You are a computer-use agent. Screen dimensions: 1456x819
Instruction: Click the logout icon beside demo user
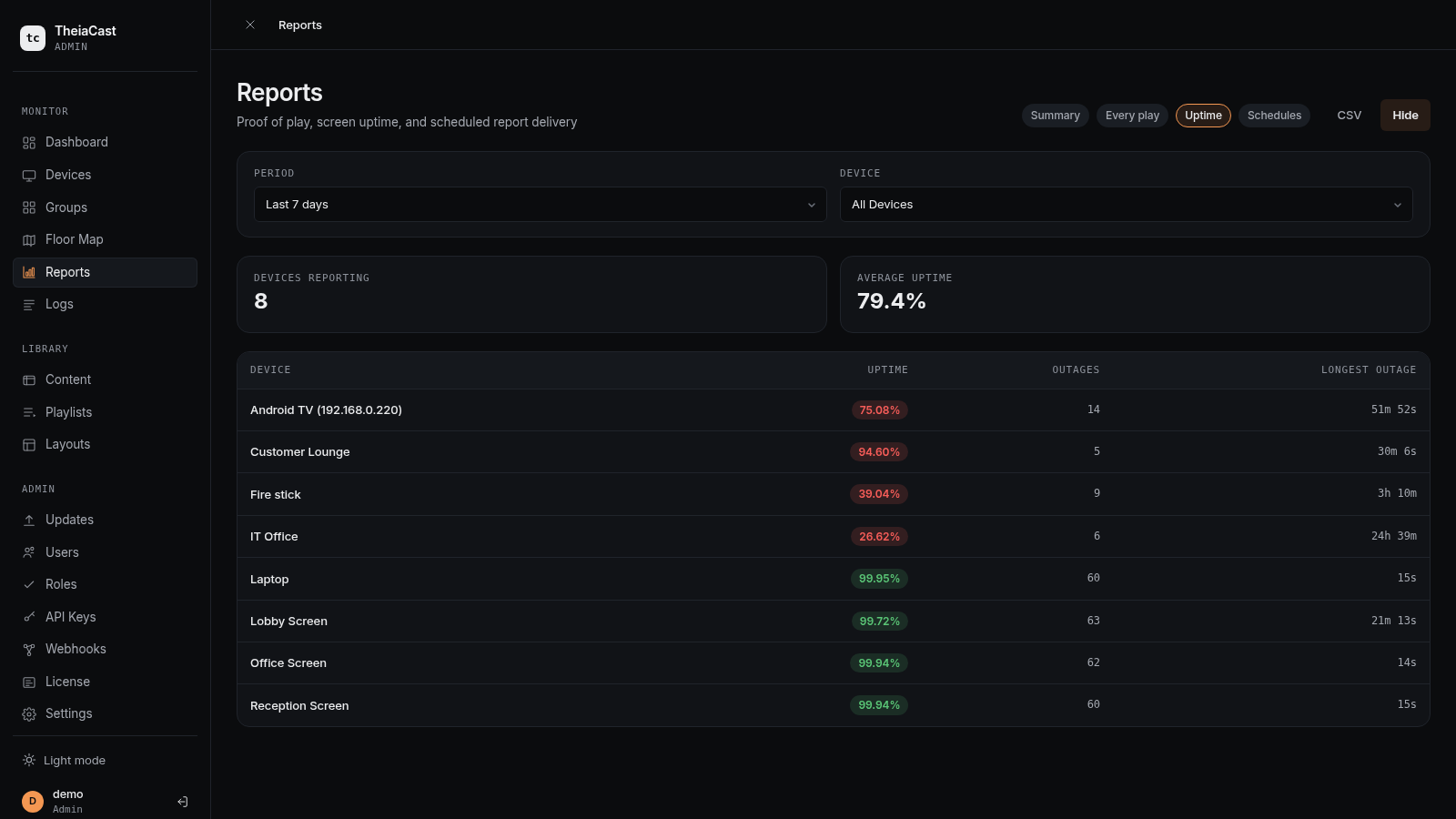(x=183, y=802)
